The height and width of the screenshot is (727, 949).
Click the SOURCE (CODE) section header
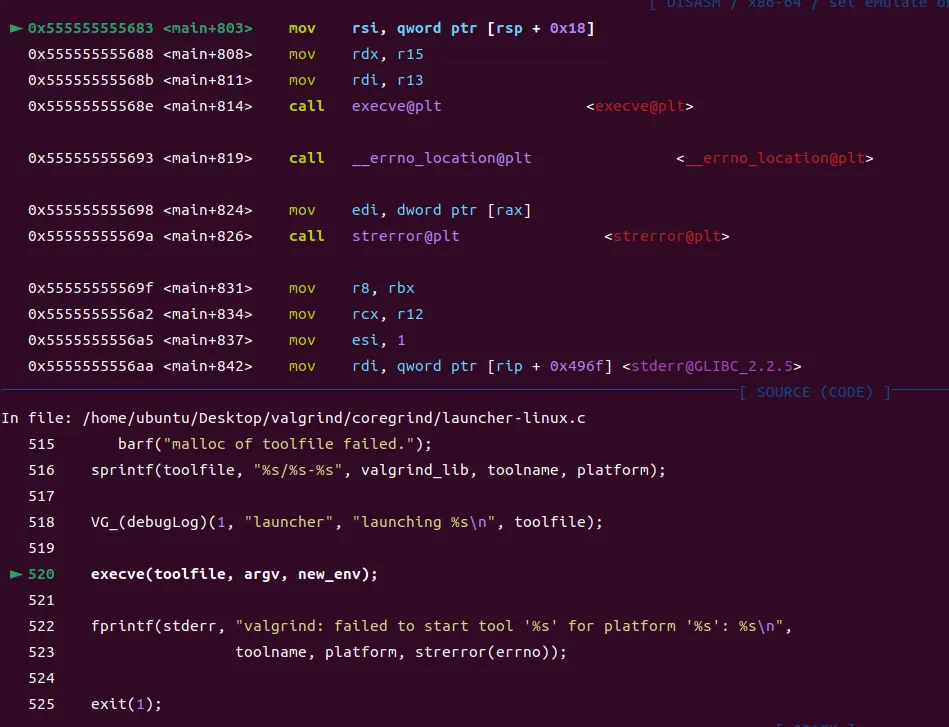pos(815,392)
